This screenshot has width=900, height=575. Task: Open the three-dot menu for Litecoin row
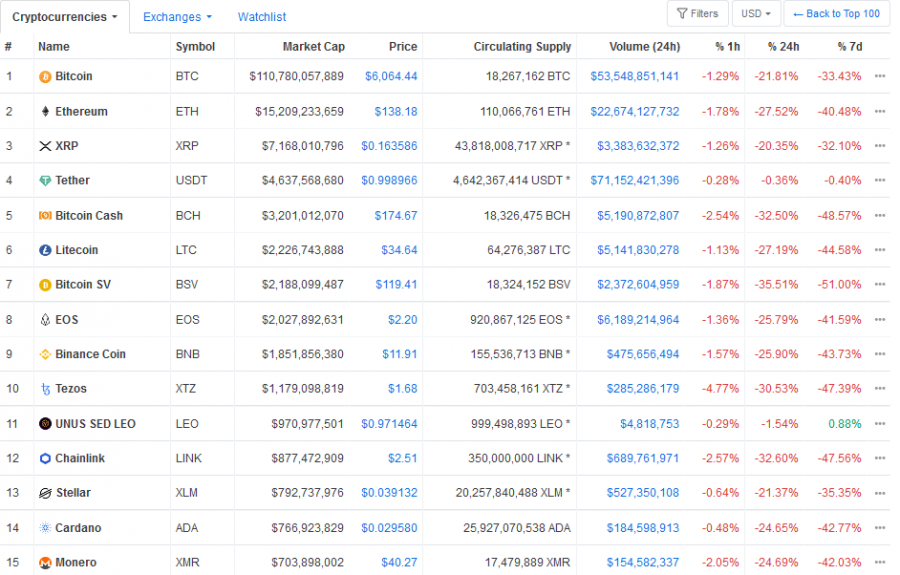point(880,250)
